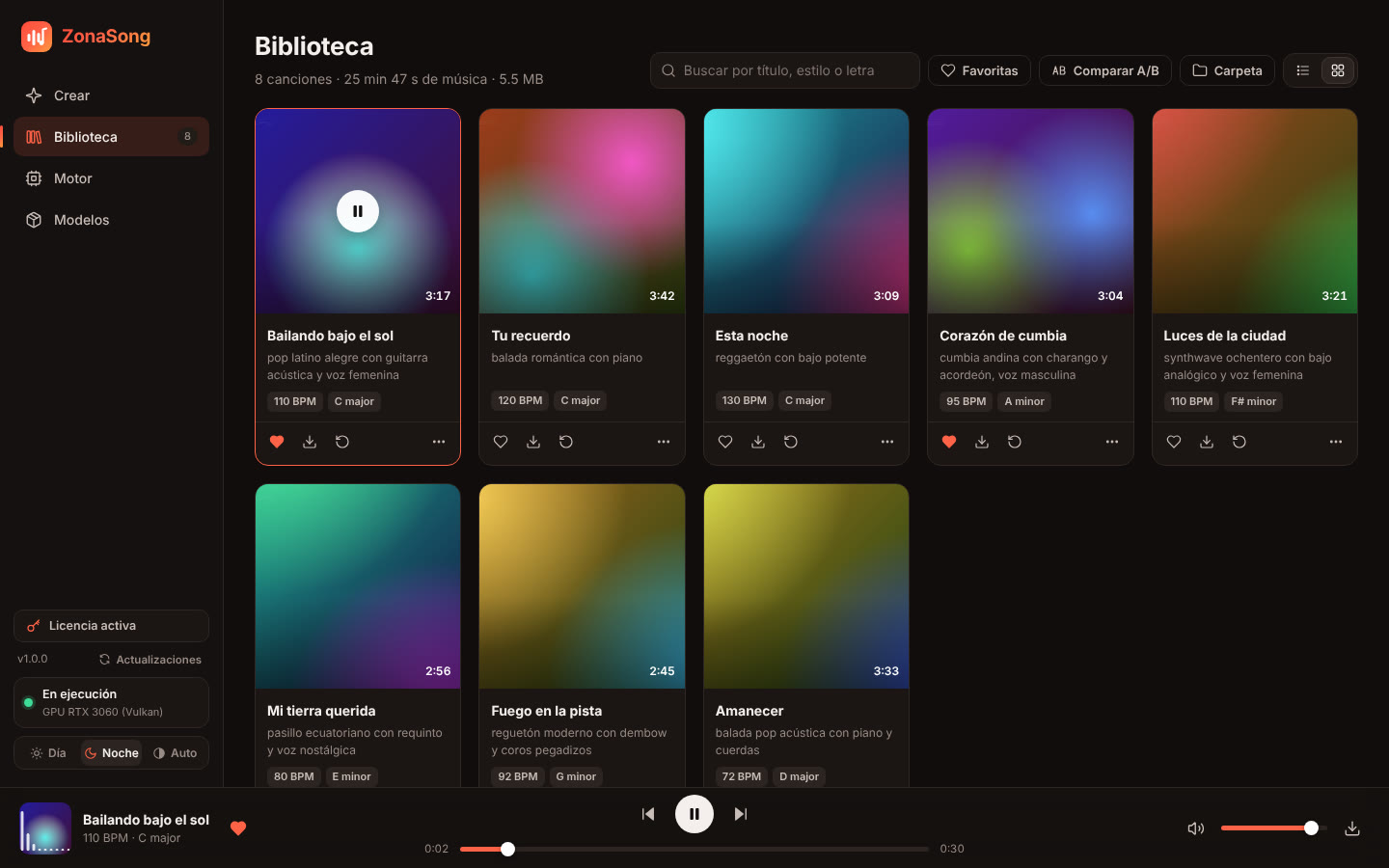Select Día theme mode

point(48,753)
